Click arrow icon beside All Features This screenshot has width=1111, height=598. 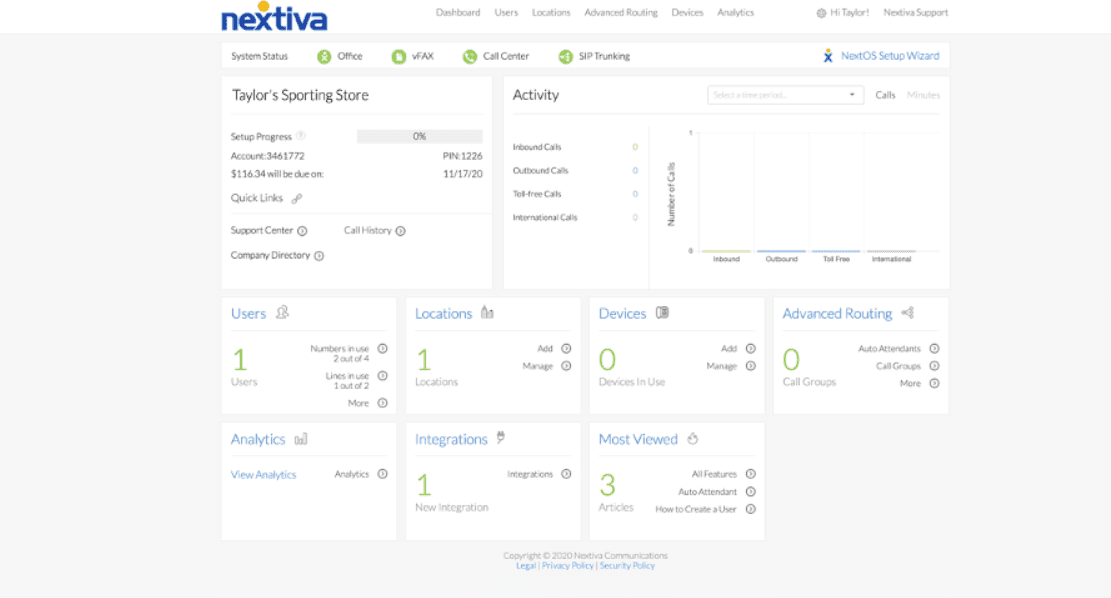(x=751, y=474)
